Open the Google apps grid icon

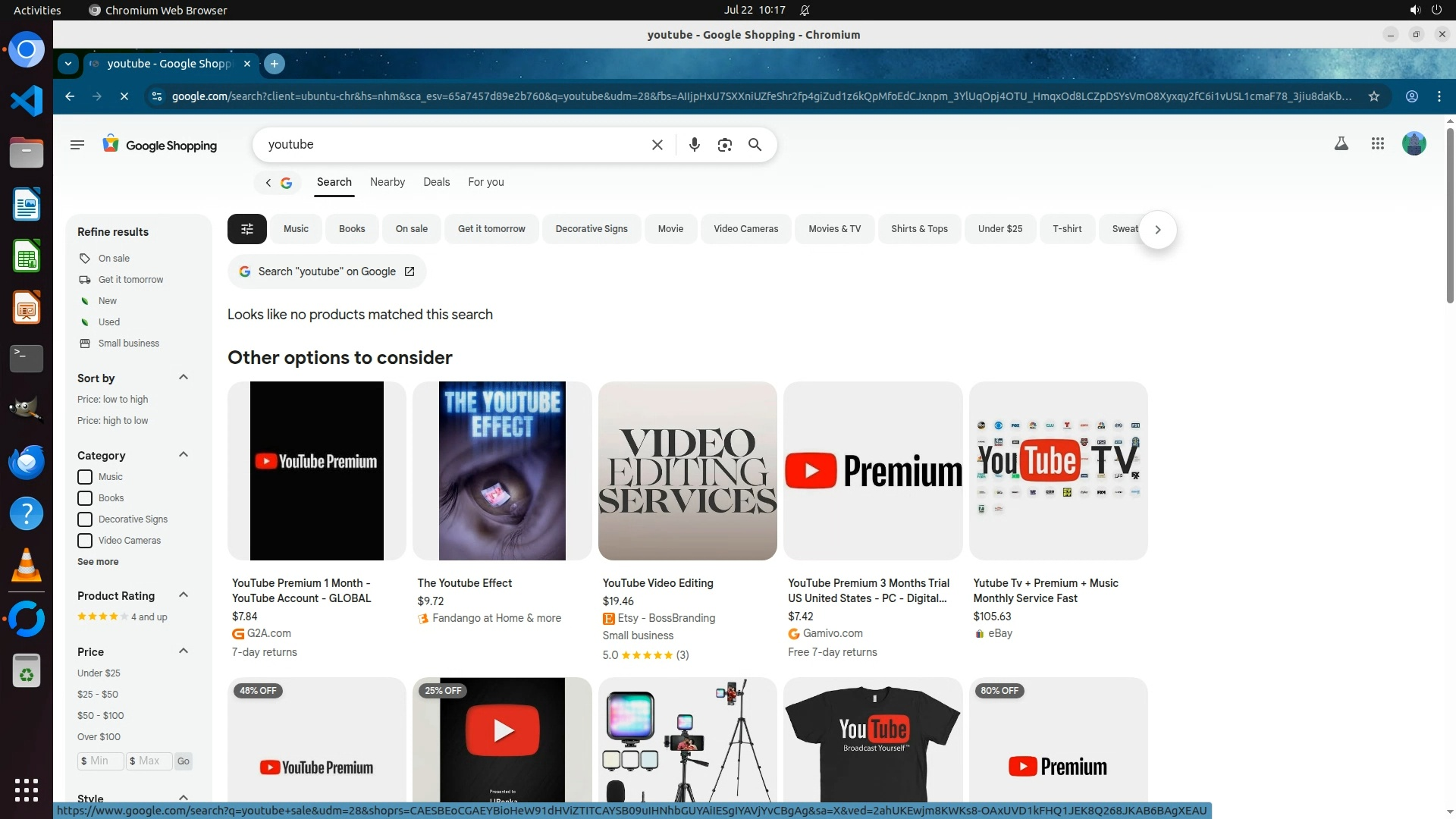(x=1378, y=143)
